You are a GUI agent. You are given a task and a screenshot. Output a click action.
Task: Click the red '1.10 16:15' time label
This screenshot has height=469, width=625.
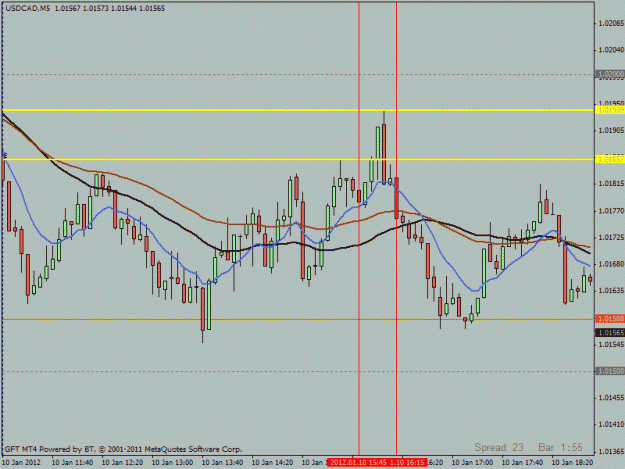[x=407, y=463]
